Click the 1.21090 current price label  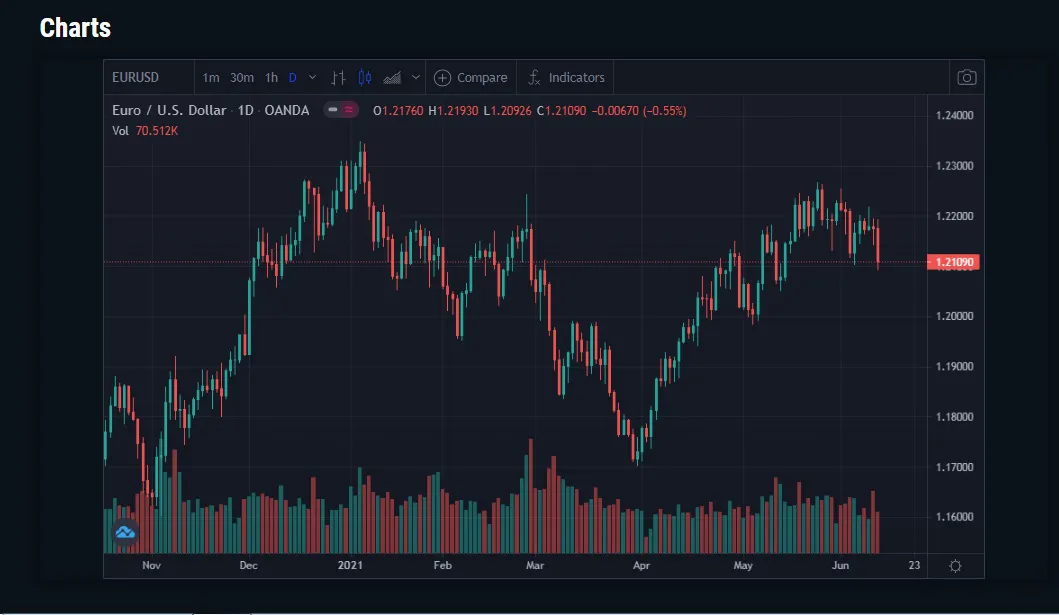click(953, 262)
